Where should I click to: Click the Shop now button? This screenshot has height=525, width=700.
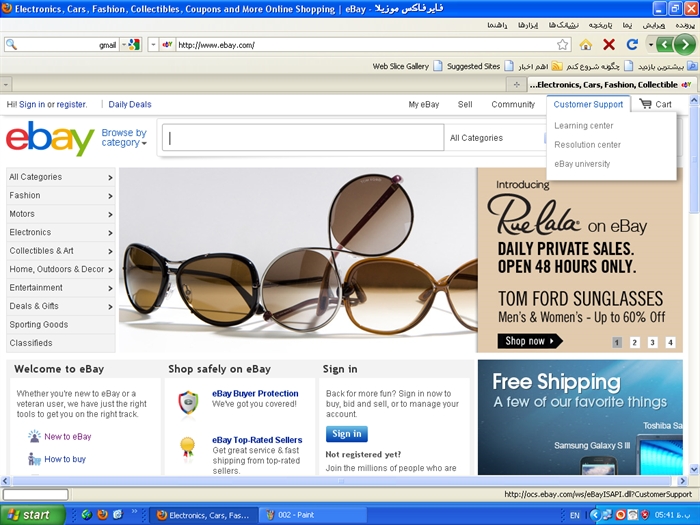coord(530,341)
